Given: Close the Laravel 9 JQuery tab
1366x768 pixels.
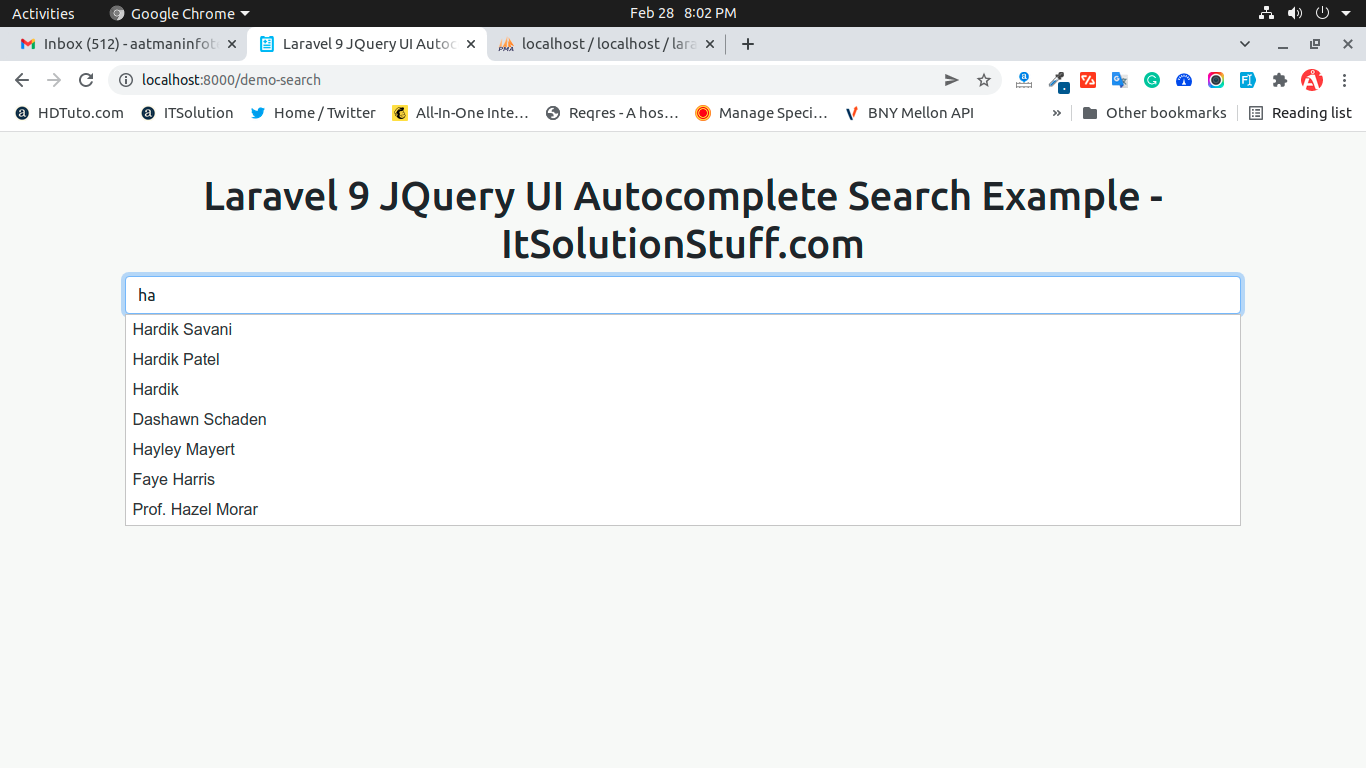Looking at the screenshot, I should point(471,44).
